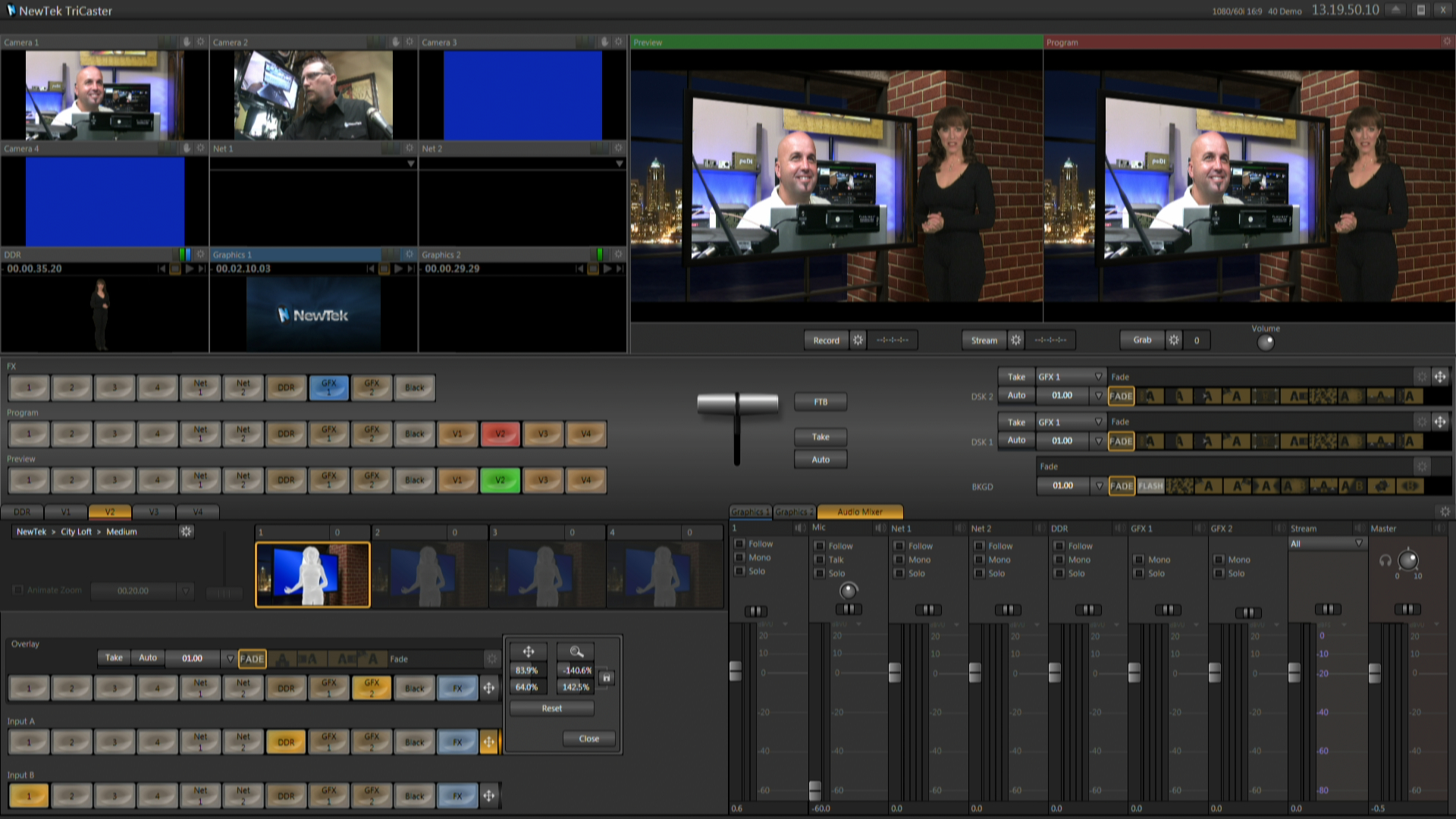Click the Grab button
This screenshot has height=819, width=1456.
coord(1142,340)
